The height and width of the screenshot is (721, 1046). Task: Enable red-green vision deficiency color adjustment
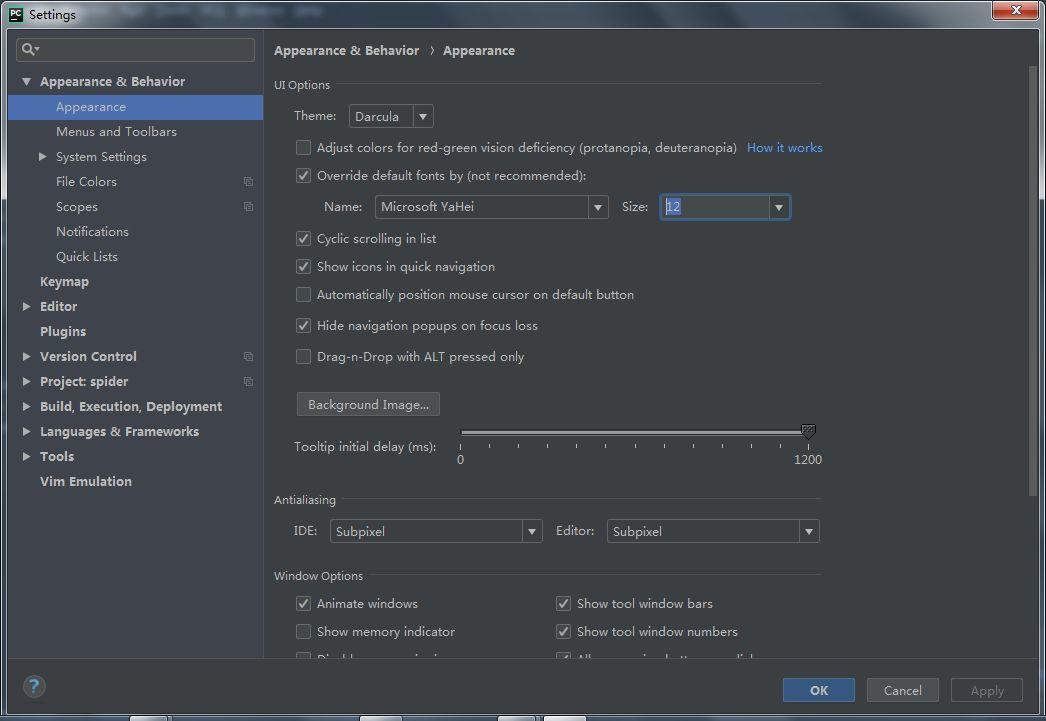(x=304, y=147)
